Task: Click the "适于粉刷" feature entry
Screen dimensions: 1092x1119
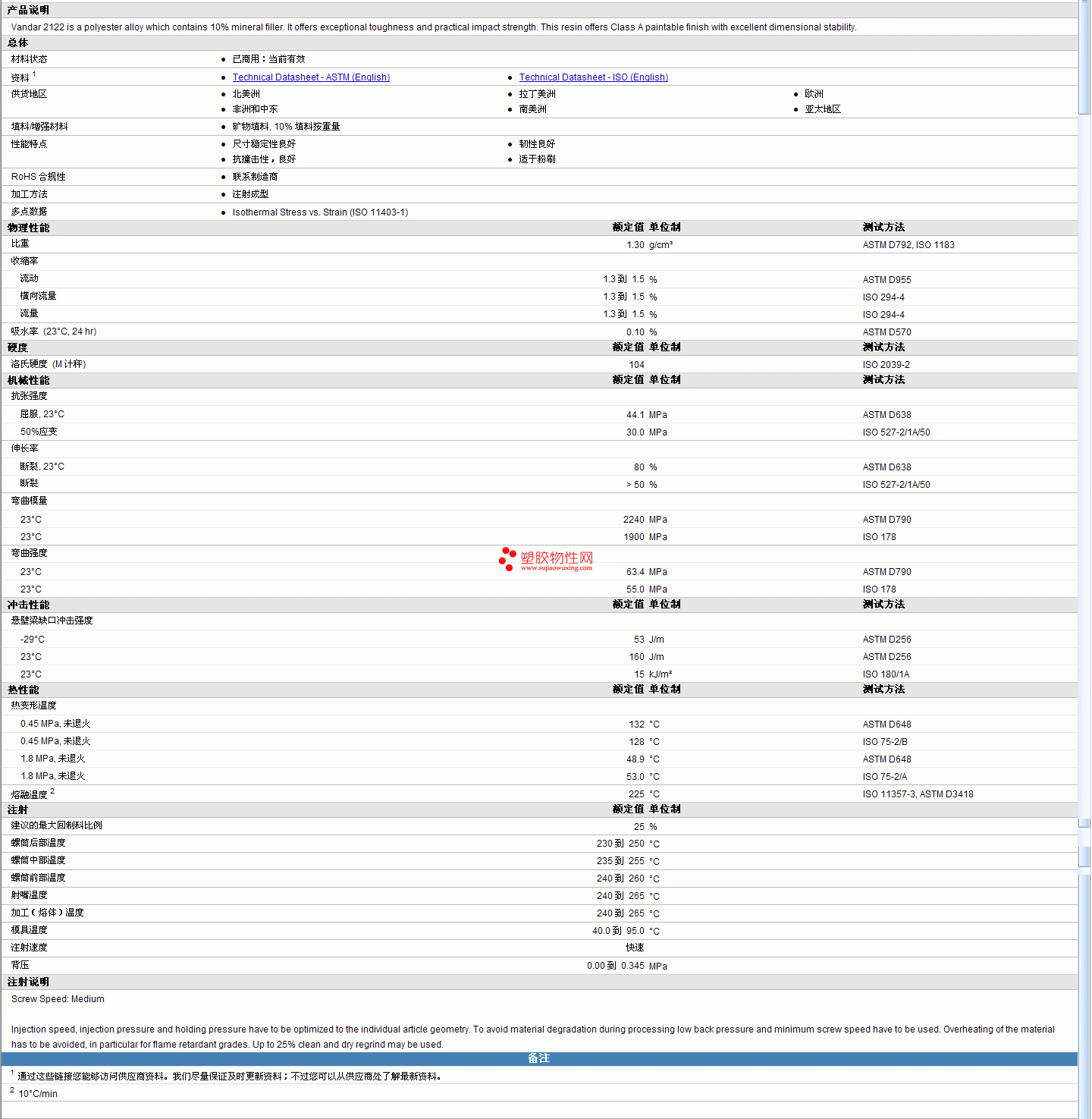Action: point(538,159)
